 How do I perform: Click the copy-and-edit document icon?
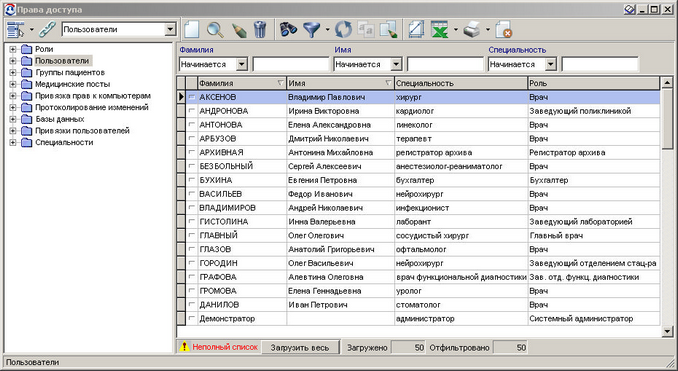388,29
